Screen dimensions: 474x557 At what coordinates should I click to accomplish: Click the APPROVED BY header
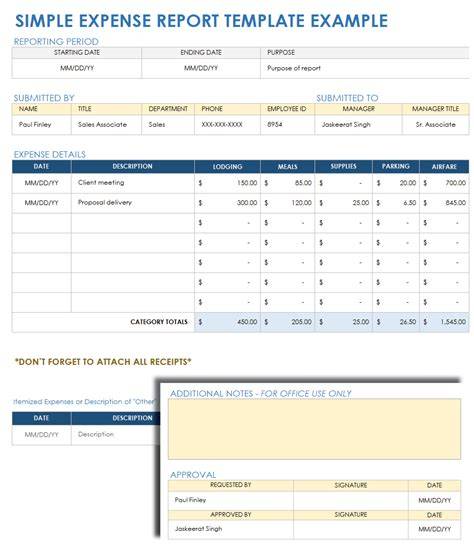(231, 515)
